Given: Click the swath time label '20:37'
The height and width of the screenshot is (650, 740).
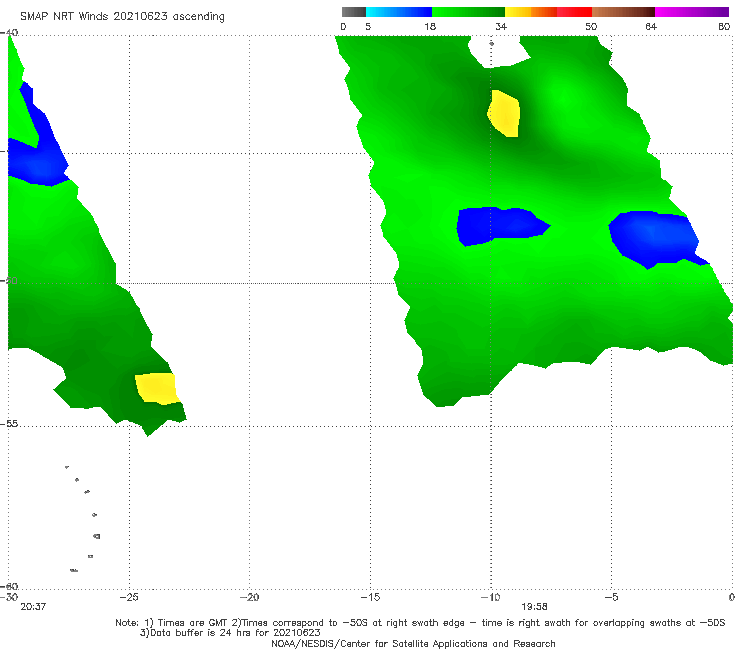Looking at the screenshot, I should point(33,607).
